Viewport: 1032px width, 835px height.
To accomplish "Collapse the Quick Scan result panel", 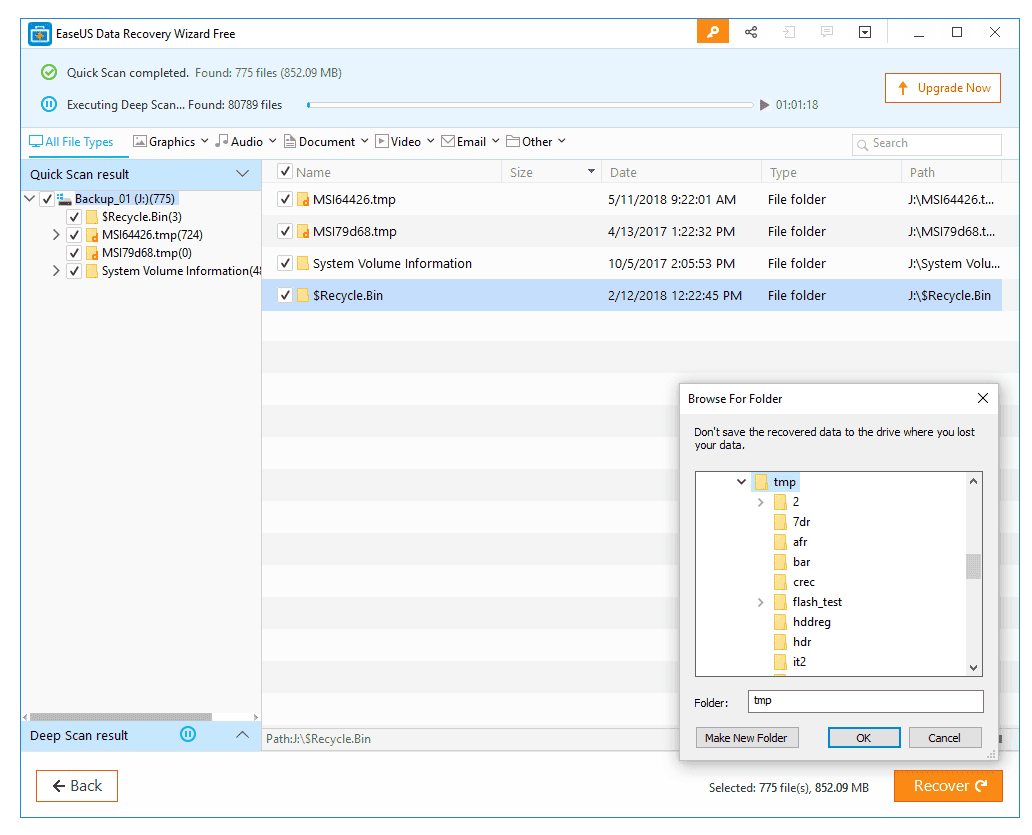I will 242,174.
